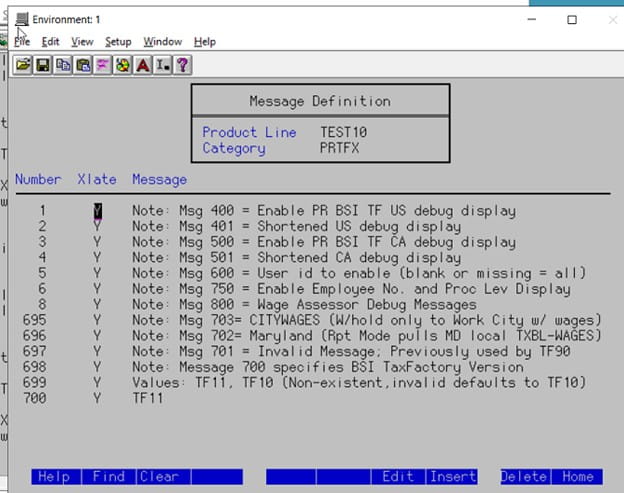Click the color palette toolbar icon
Image resolution: width=624 pixels, height=493 pixels.
point(123,65)
